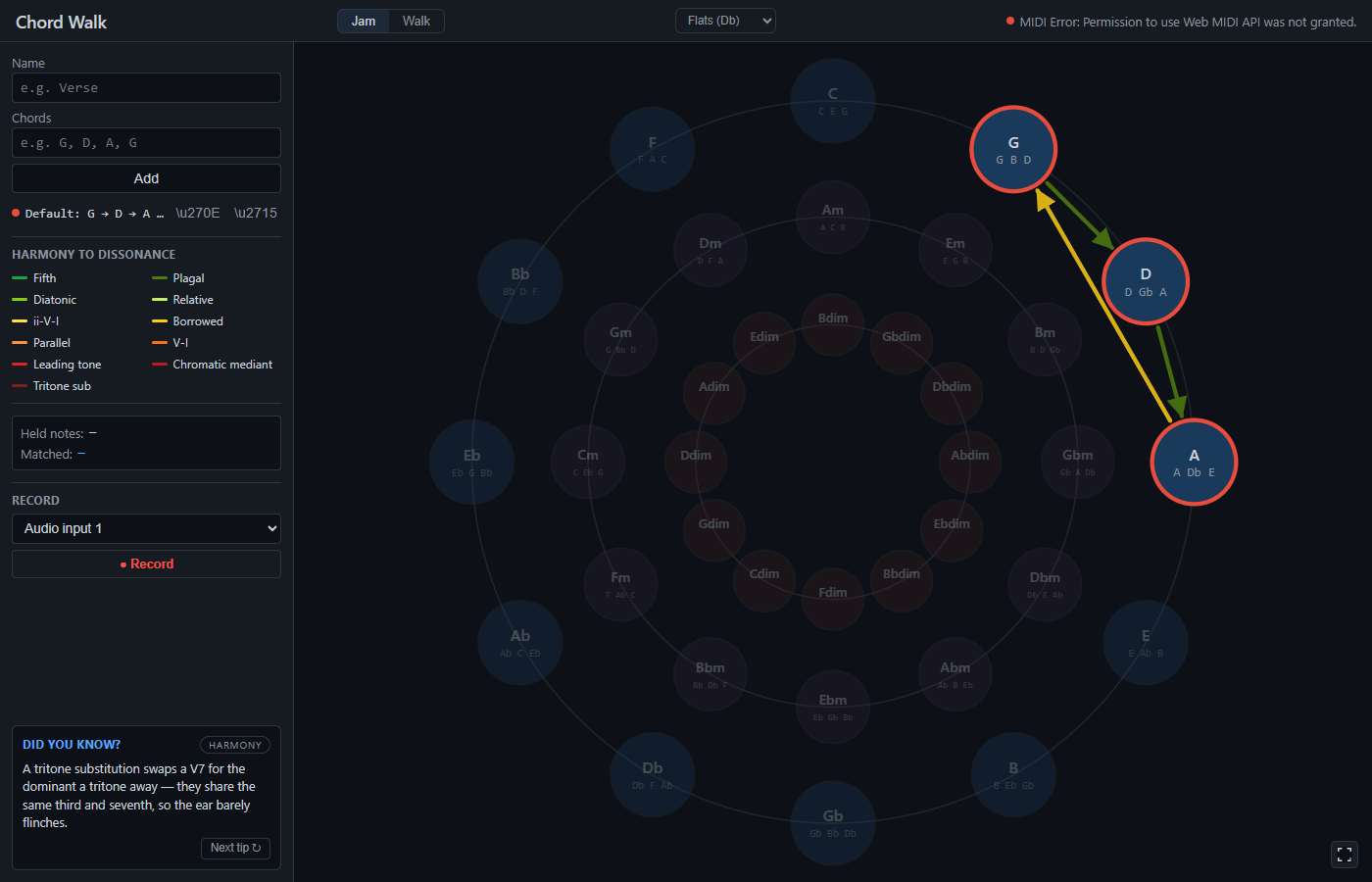Viewport: 1372px width, 882px height.
Task: Switch to Walk mode
Action: click(416, 21)
